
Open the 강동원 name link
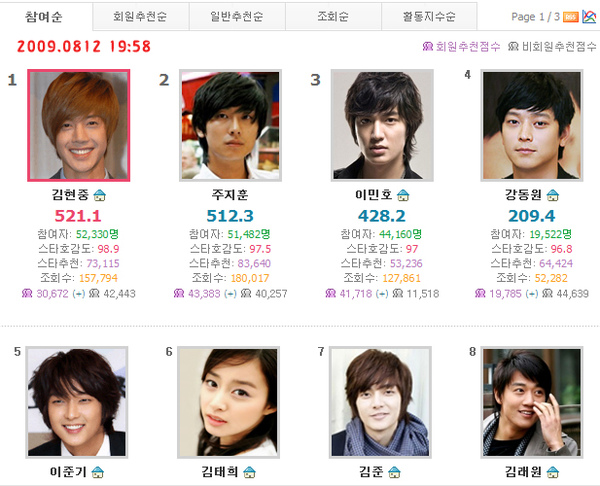(523, 195)
